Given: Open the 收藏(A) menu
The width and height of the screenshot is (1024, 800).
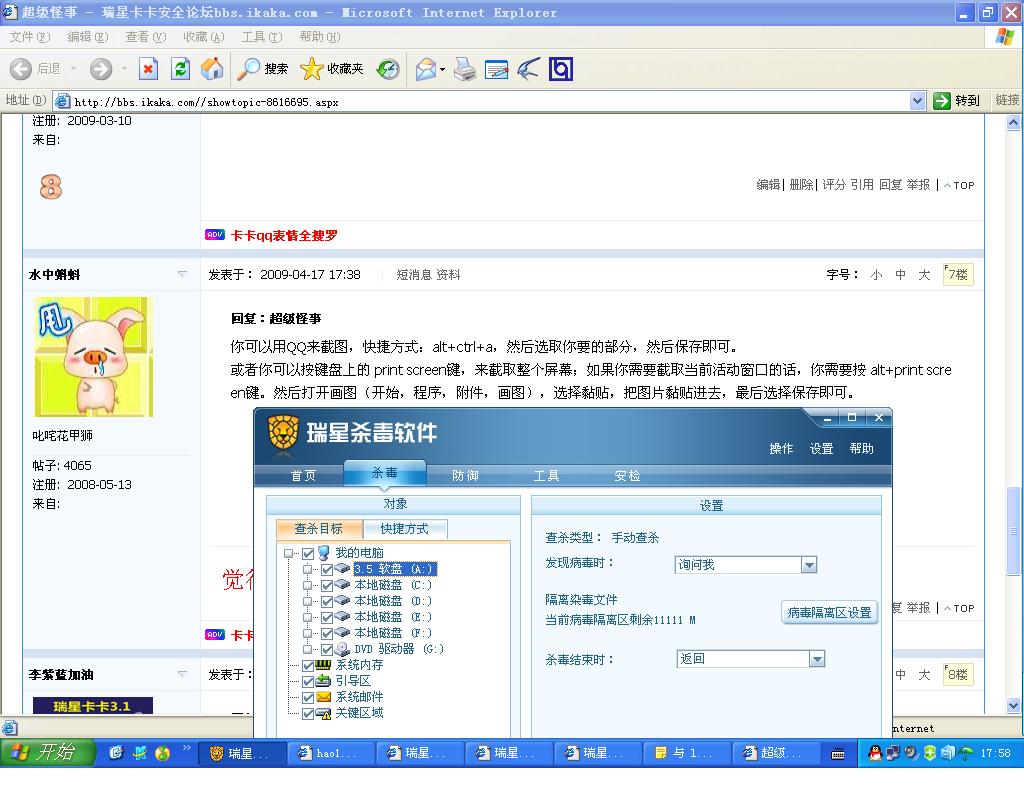Looking at the screenshot, I should [x=204, y=37].
